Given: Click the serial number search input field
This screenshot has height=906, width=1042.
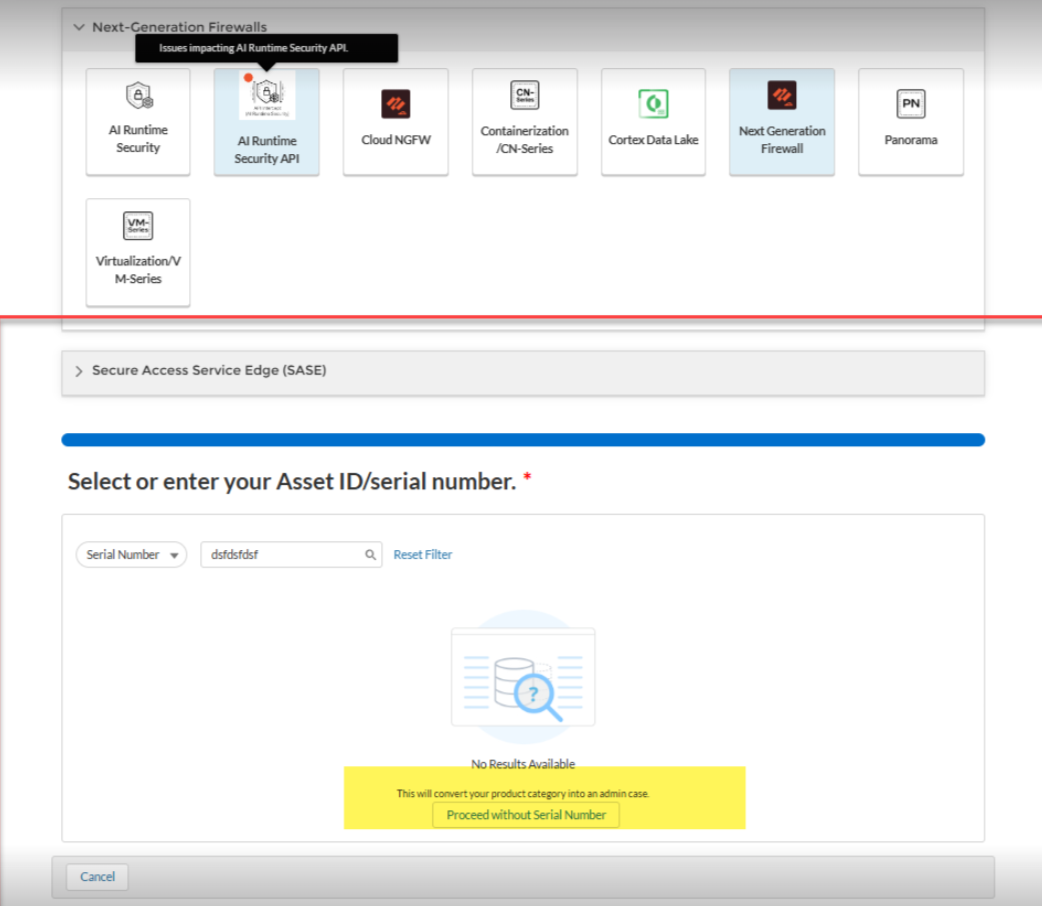Looking at the screenshot, I should [x=291, y=554].
